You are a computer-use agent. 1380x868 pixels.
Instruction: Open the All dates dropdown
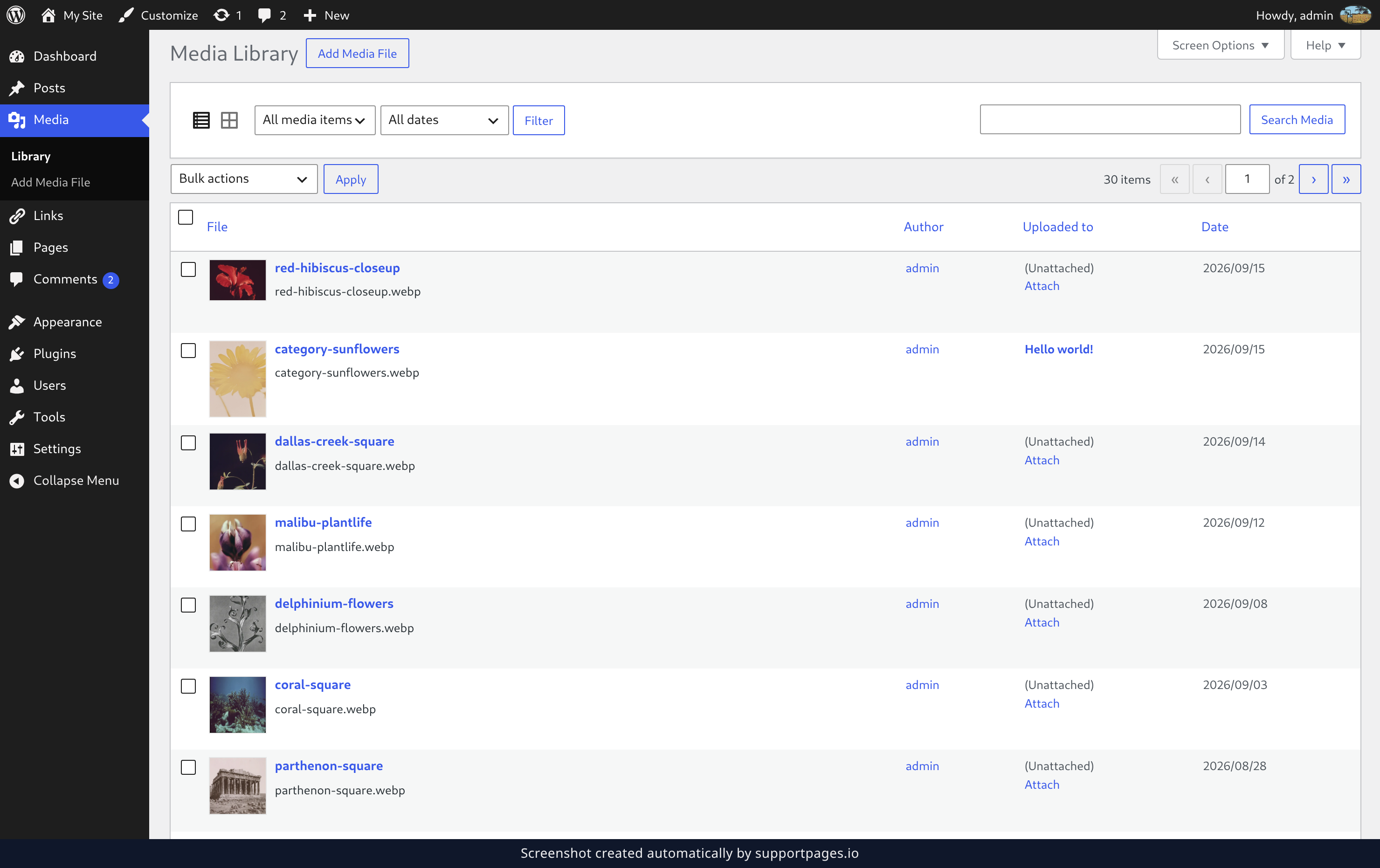444,120
